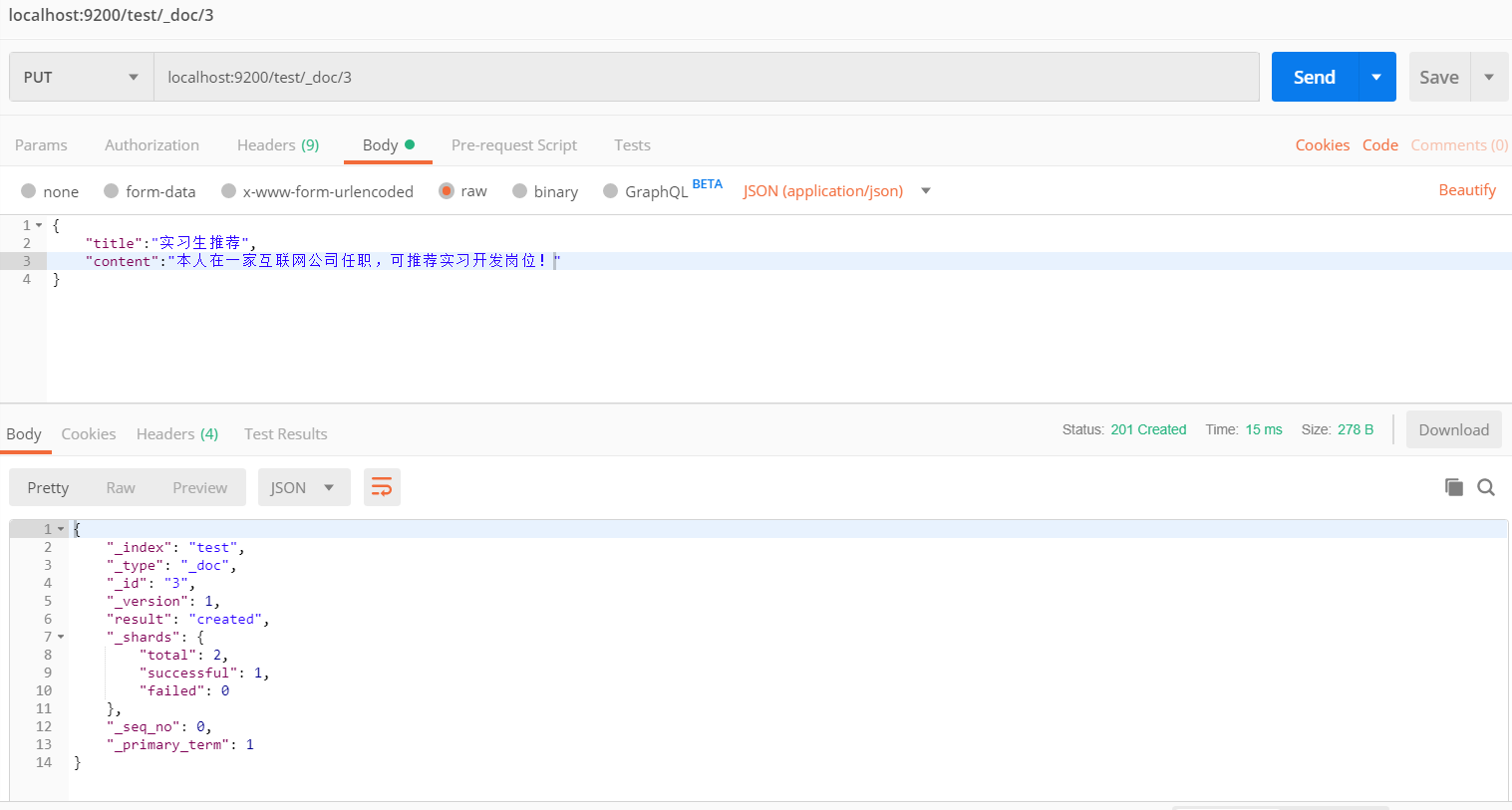This screenshot has height=810, width=1512.
Task: Click the localhost:9200/test/_doc/3 request title
Action: [x=111, y=15]
